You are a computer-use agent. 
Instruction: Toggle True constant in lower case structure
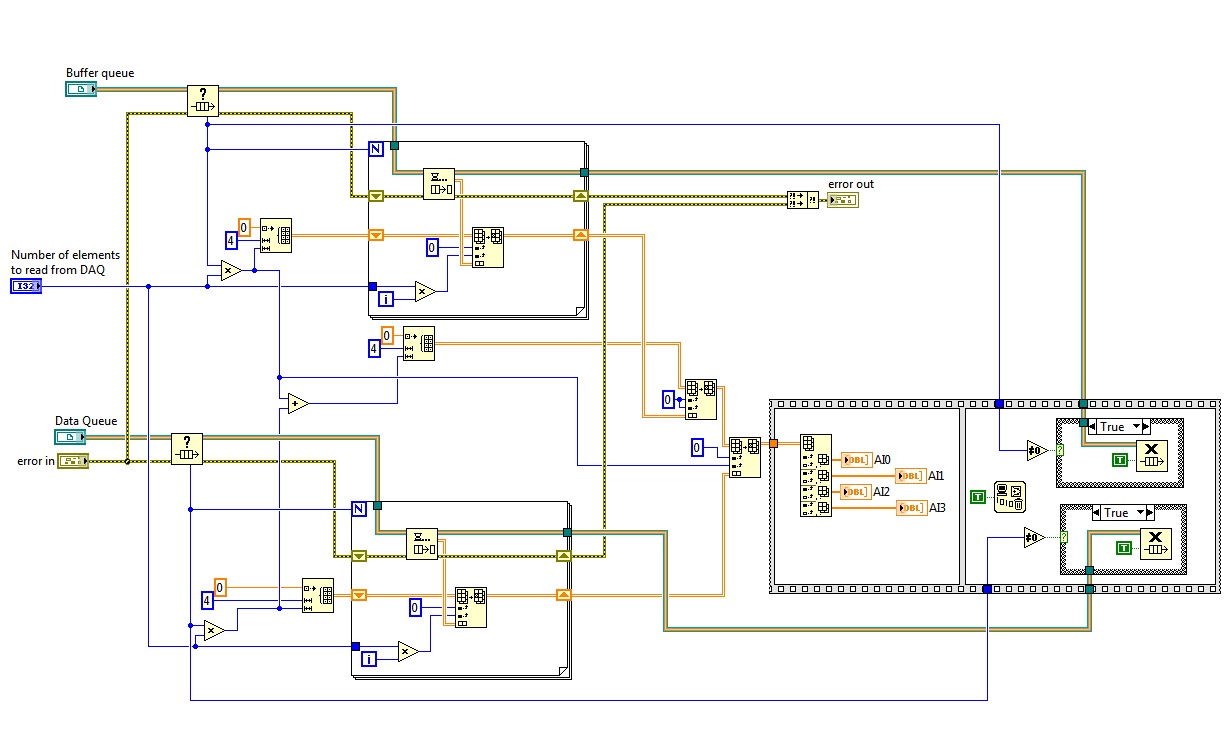coord(1123,547)
